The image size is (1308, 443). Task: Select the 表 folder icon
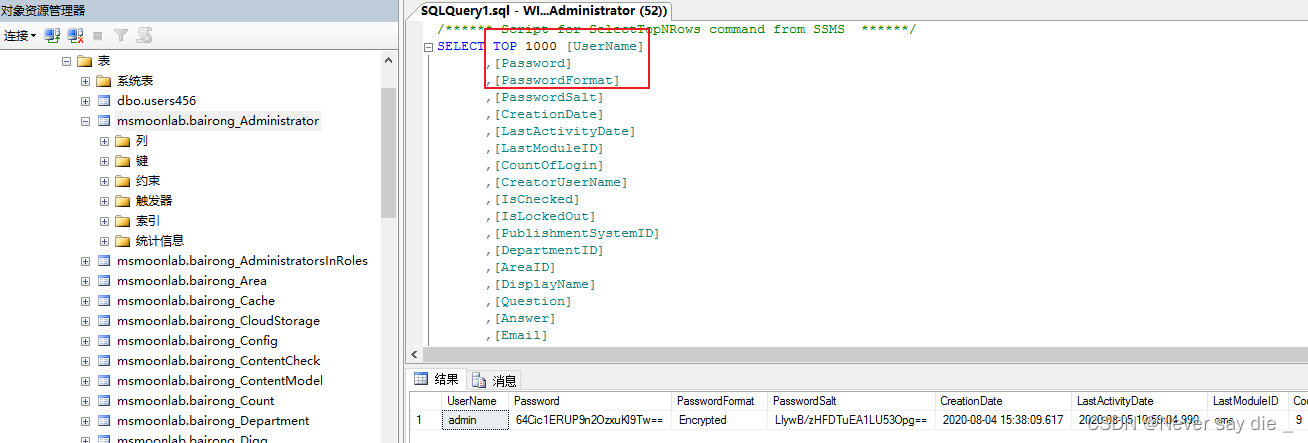84,61
